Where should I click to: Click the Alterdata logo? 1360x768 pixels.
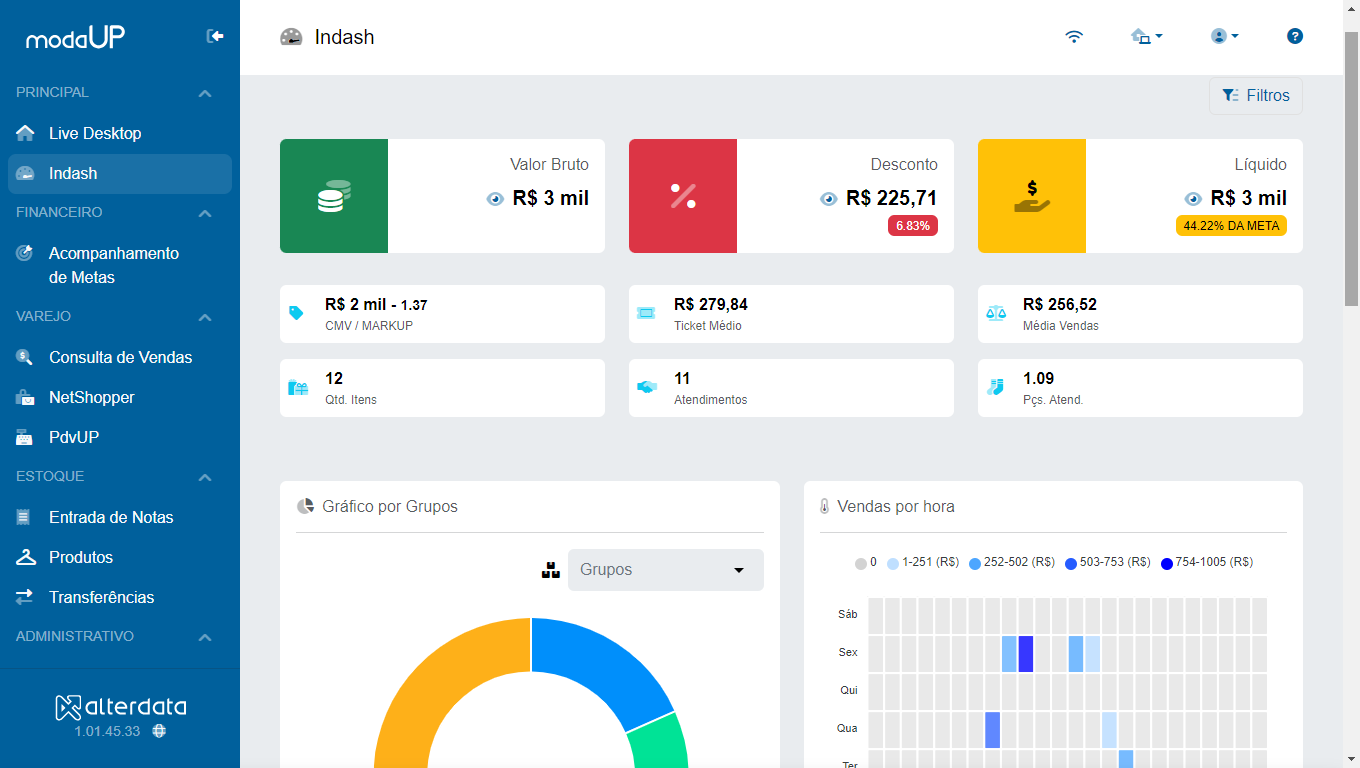pyautogui.click(x=120, y=707)
